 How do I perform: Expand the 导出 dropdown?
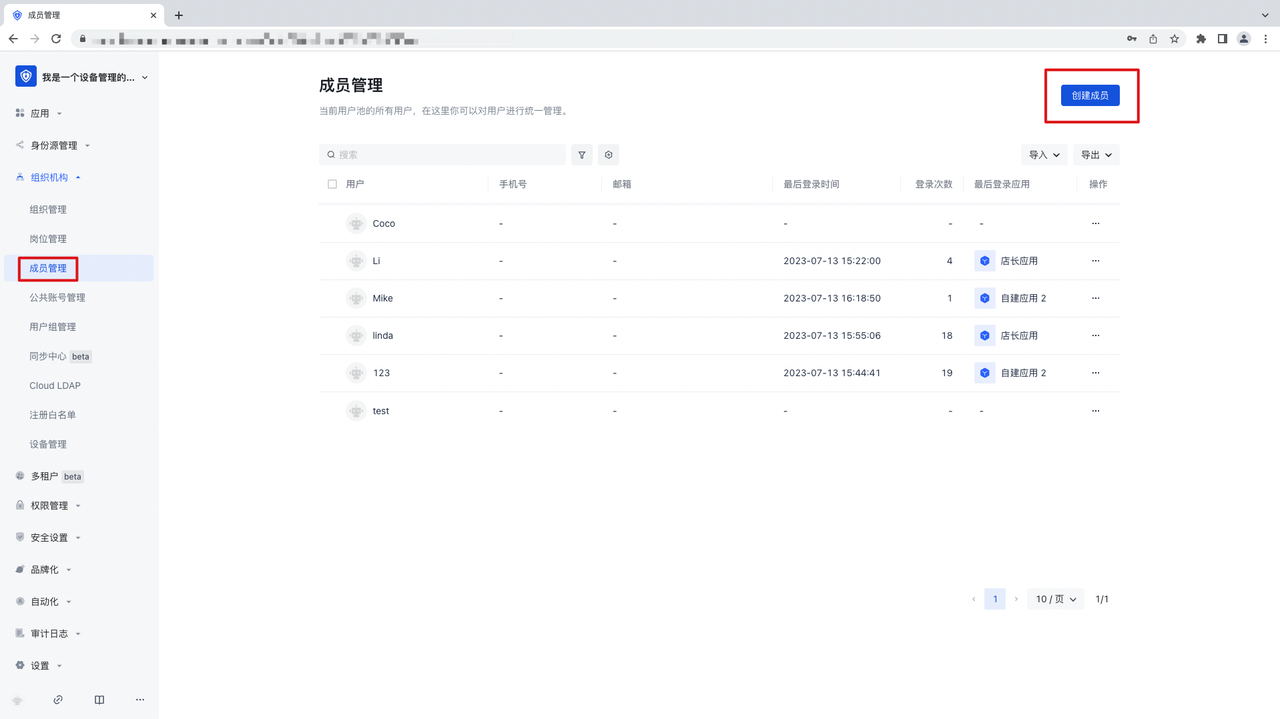[x=1096, y=155]
